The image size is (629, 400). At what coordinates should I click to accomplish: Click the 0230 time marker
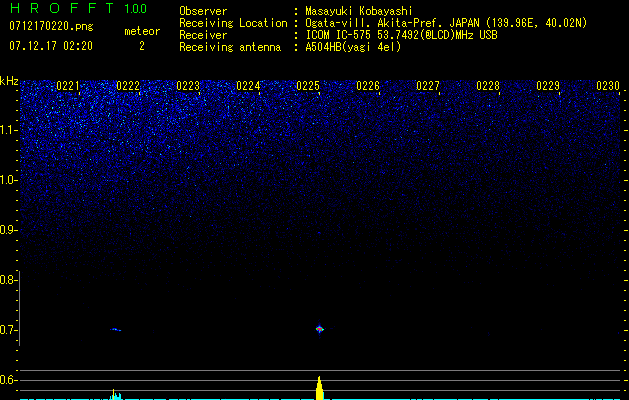tap(608, 86)
